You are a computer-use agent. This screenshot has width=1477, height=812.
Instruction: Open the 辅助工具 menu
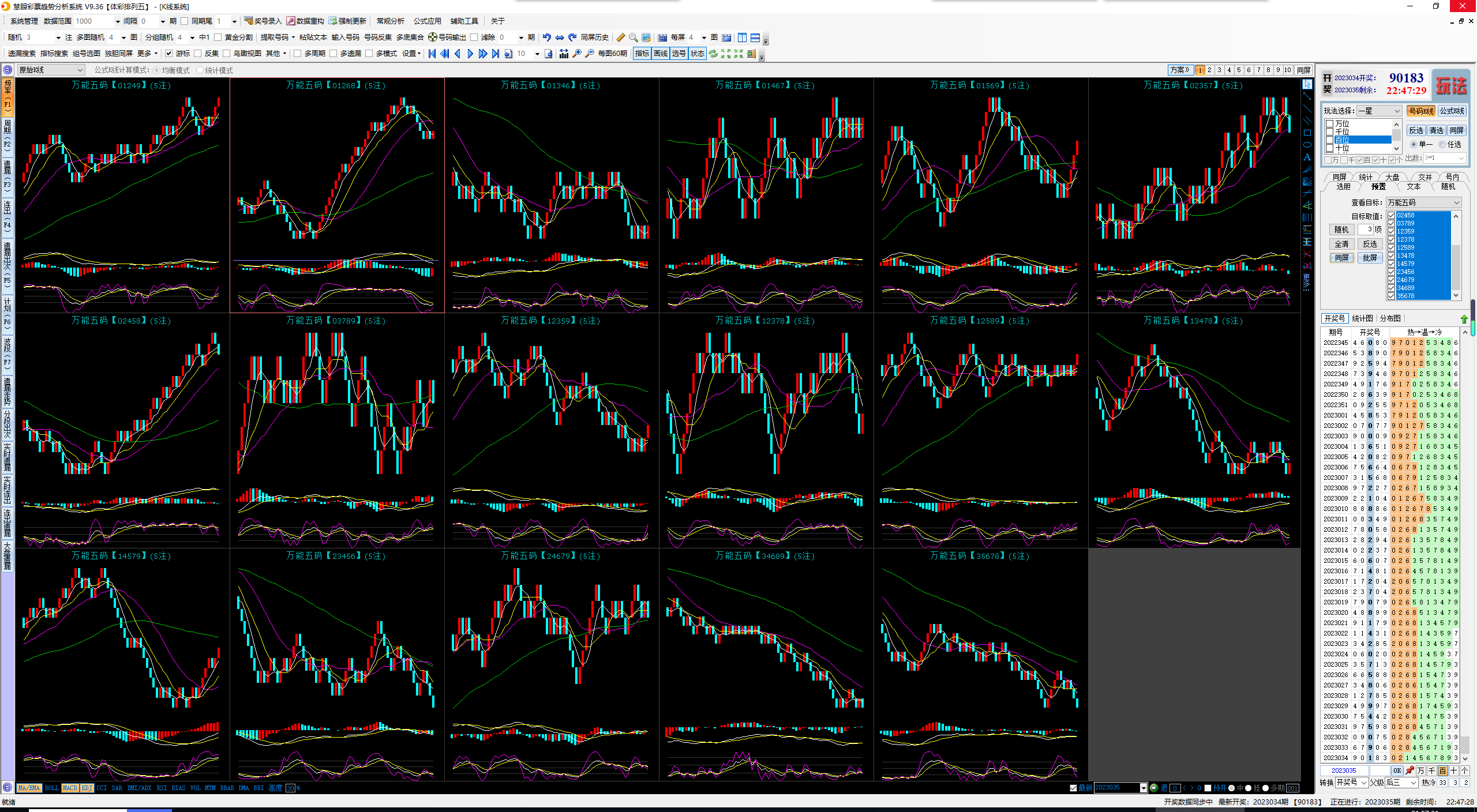[464, 21]
